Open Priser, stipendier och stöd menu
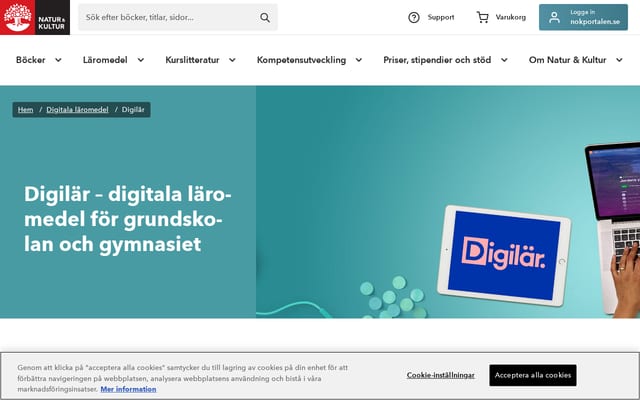 pos(437,60)
